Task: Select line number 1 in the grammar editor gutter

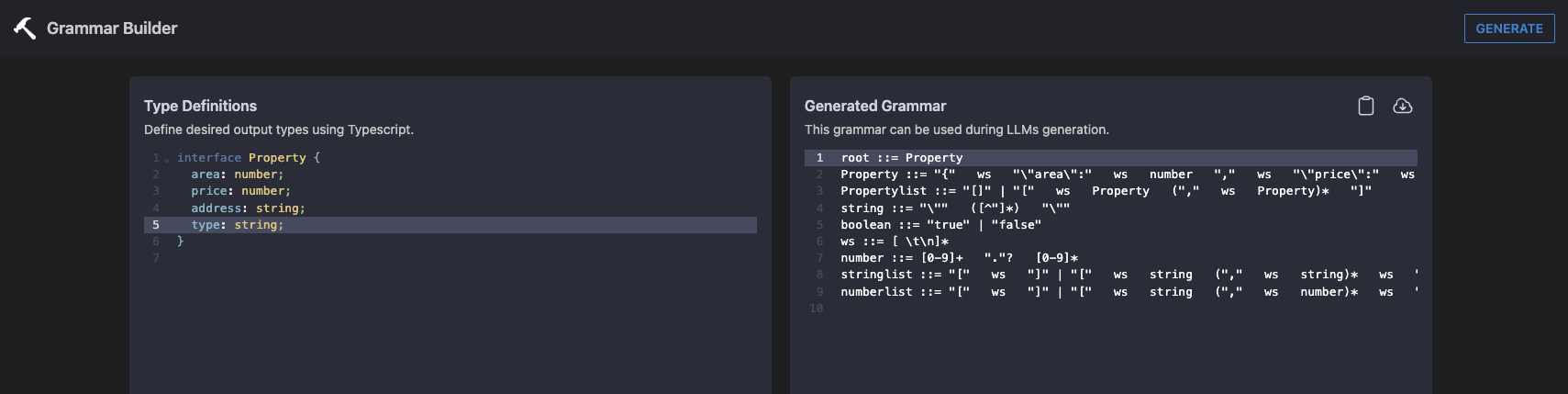Action: [819, 158]
